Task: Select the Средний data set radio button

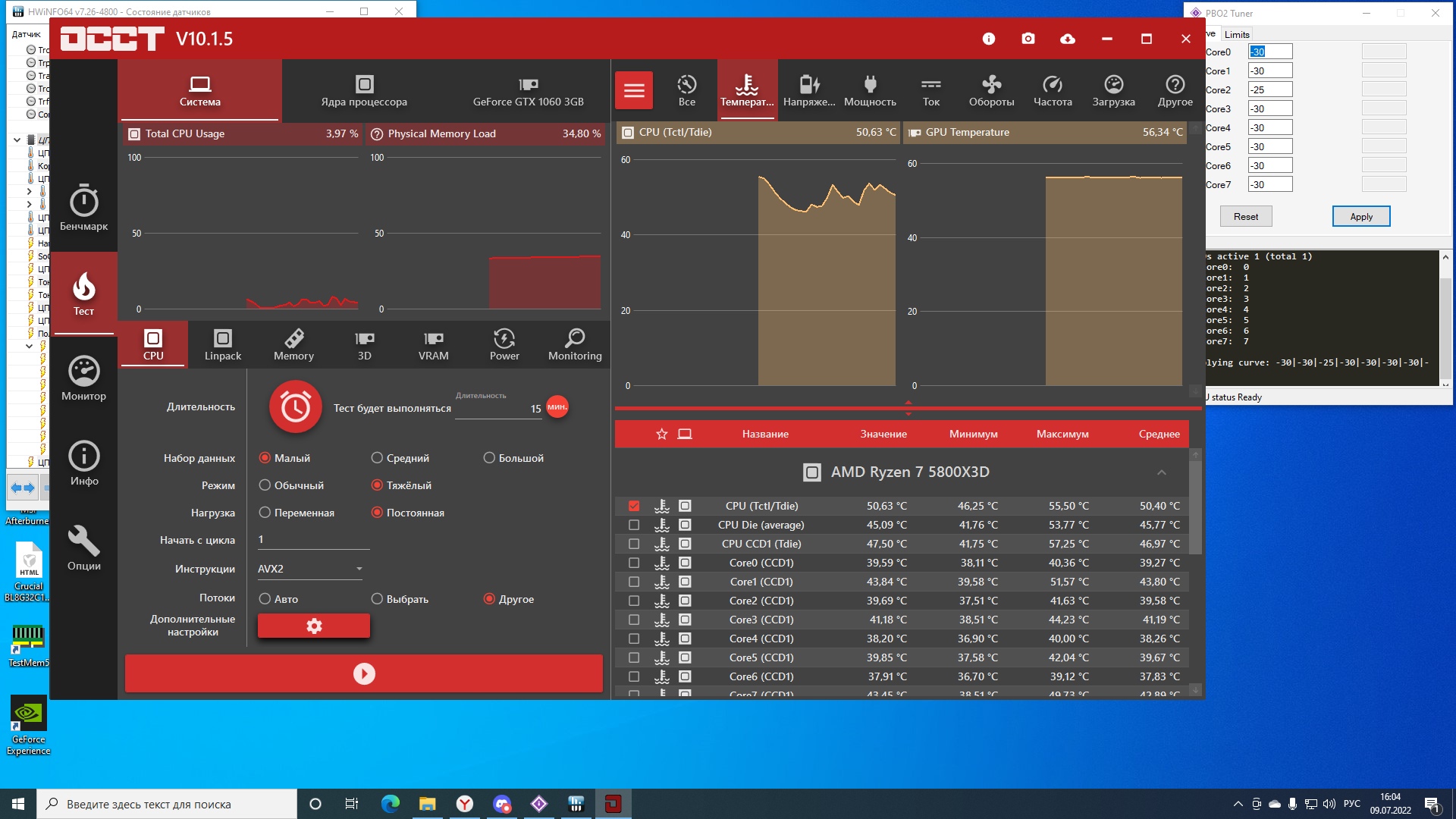Action: [377, 458]
